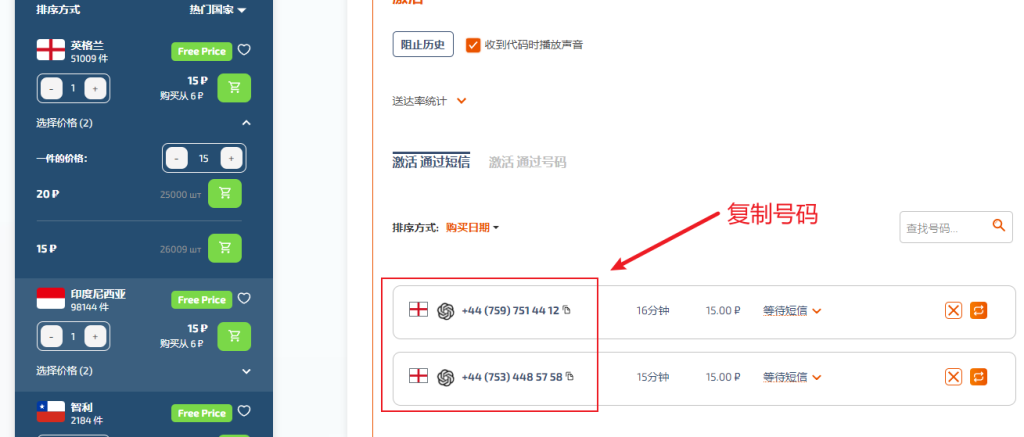Add Indonesia to cart

coord(234,336)
